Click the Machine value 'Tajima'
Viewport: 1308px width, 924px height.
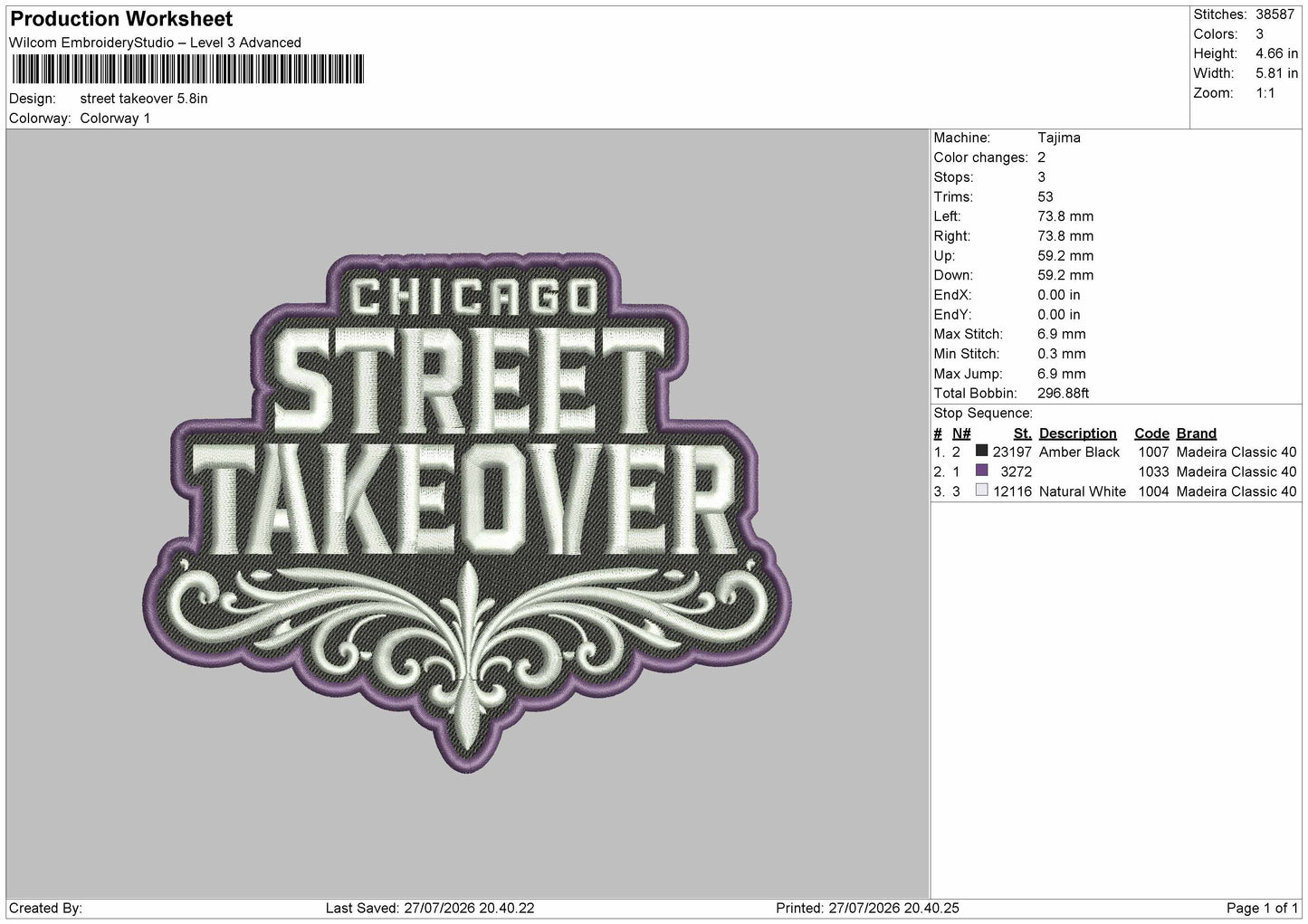(x=1059, y=138)
